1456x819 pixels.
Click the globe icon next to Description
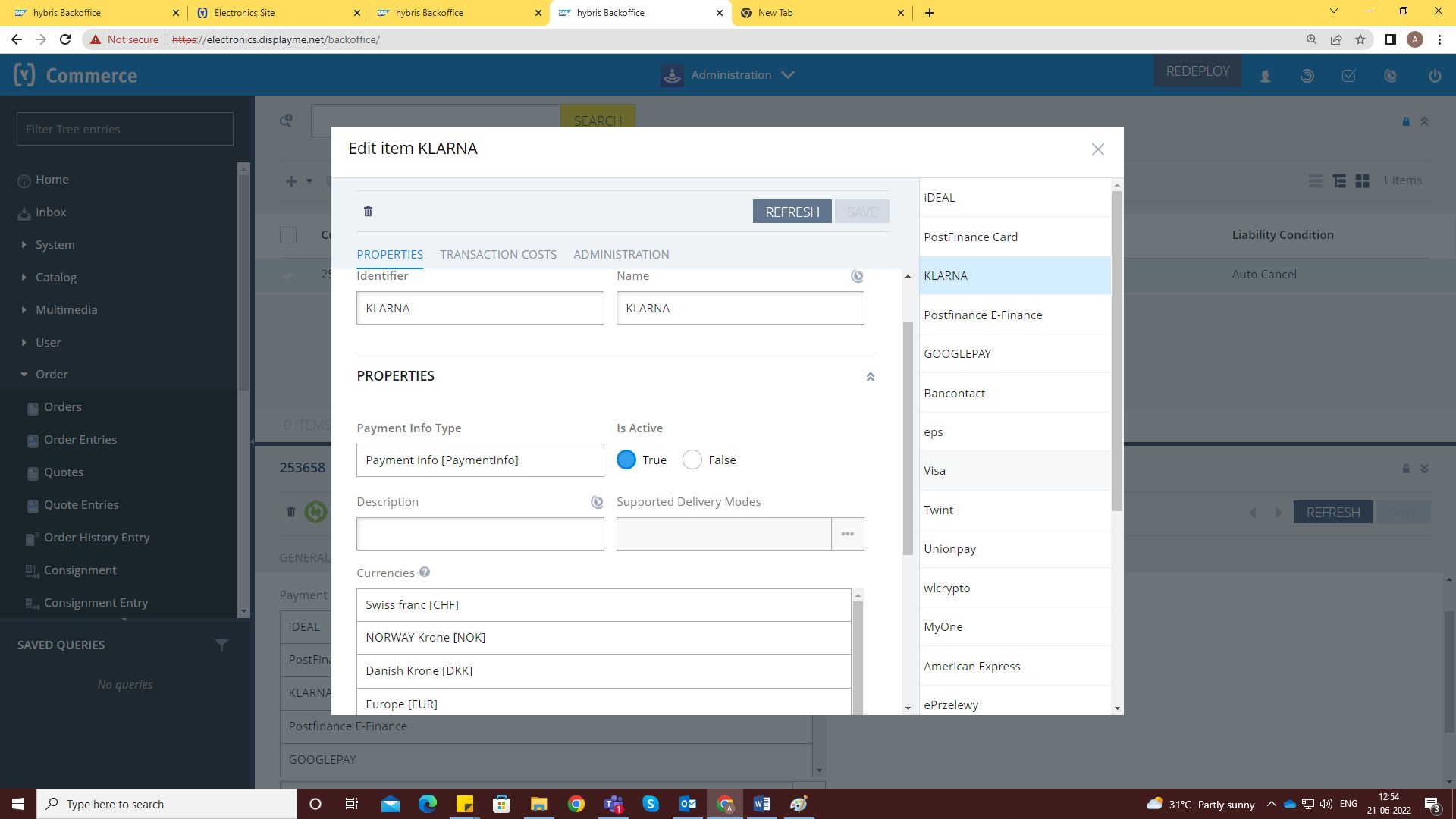[x=597, y=502]
